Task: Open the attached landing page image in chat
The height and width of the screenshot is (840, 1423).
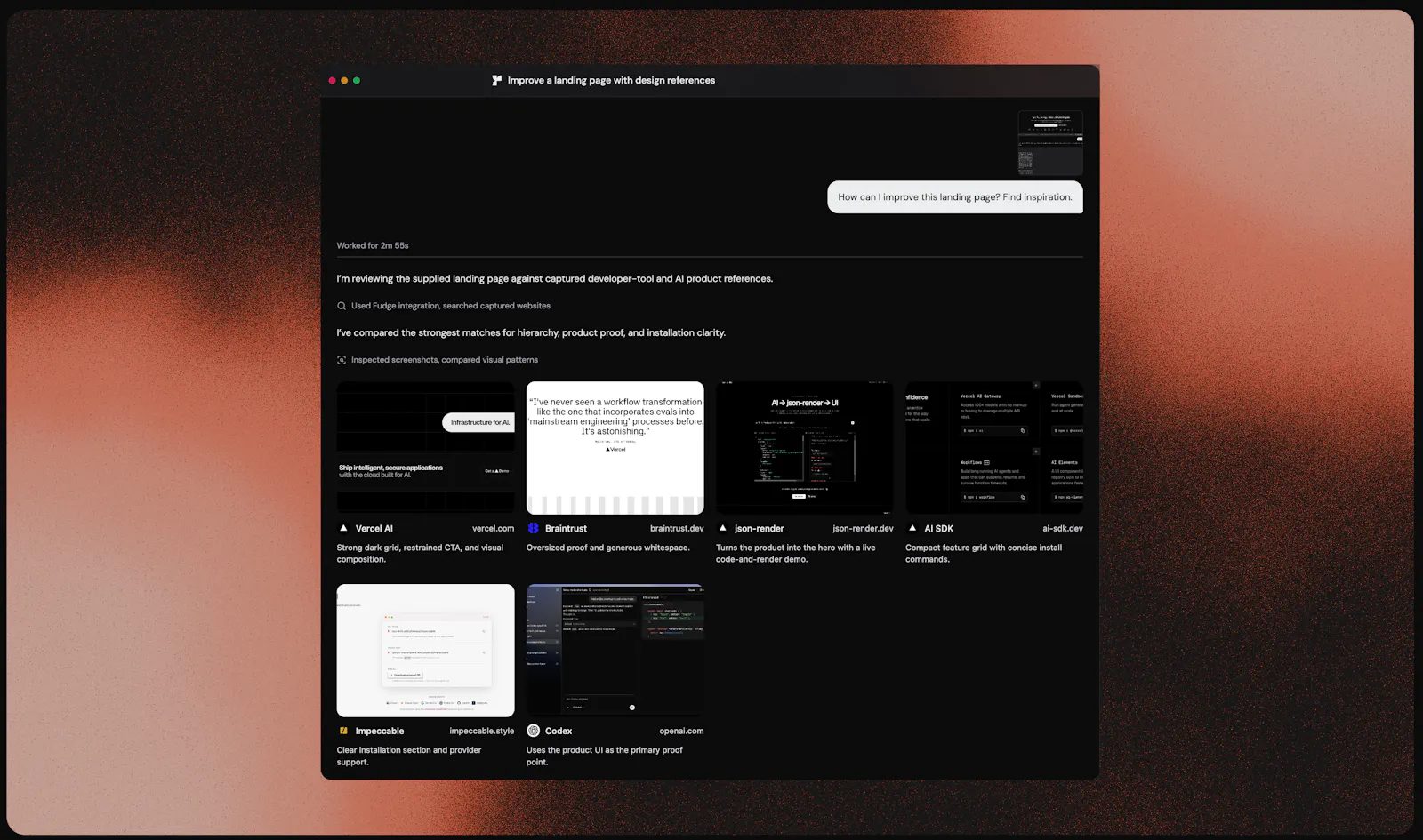Action: 1050,143
